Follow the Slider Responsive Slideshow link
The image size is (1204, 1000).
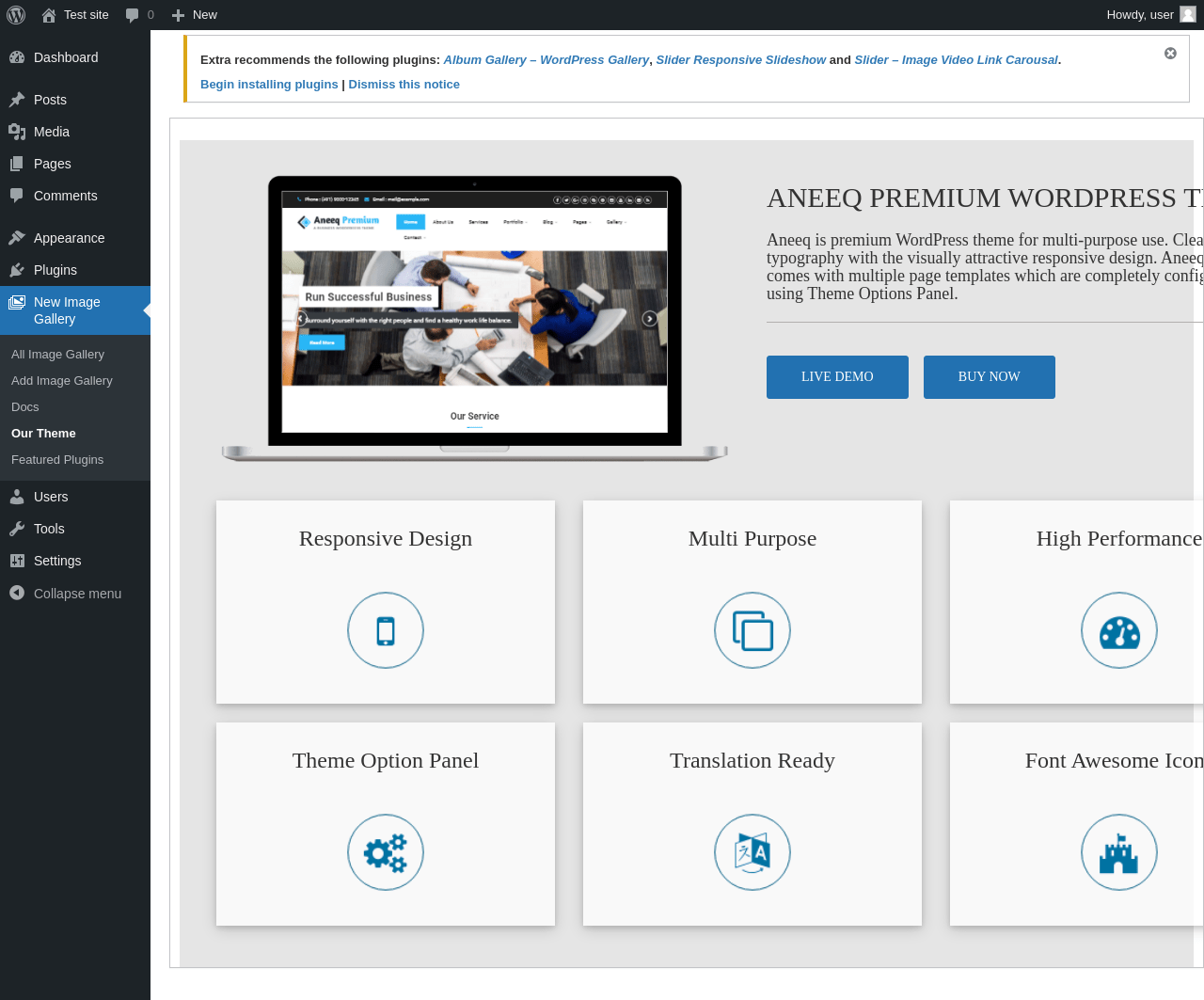pos(741,59)
